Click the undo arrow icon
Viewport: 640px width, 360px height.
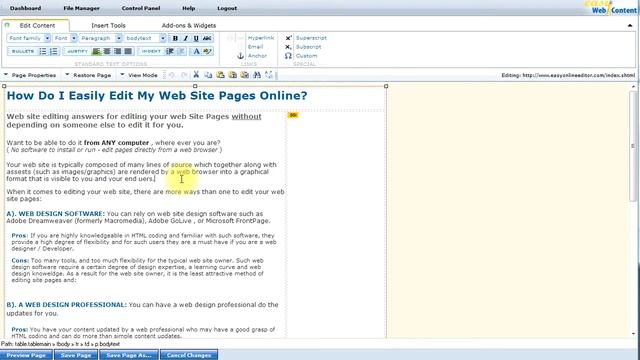point(172,75)
